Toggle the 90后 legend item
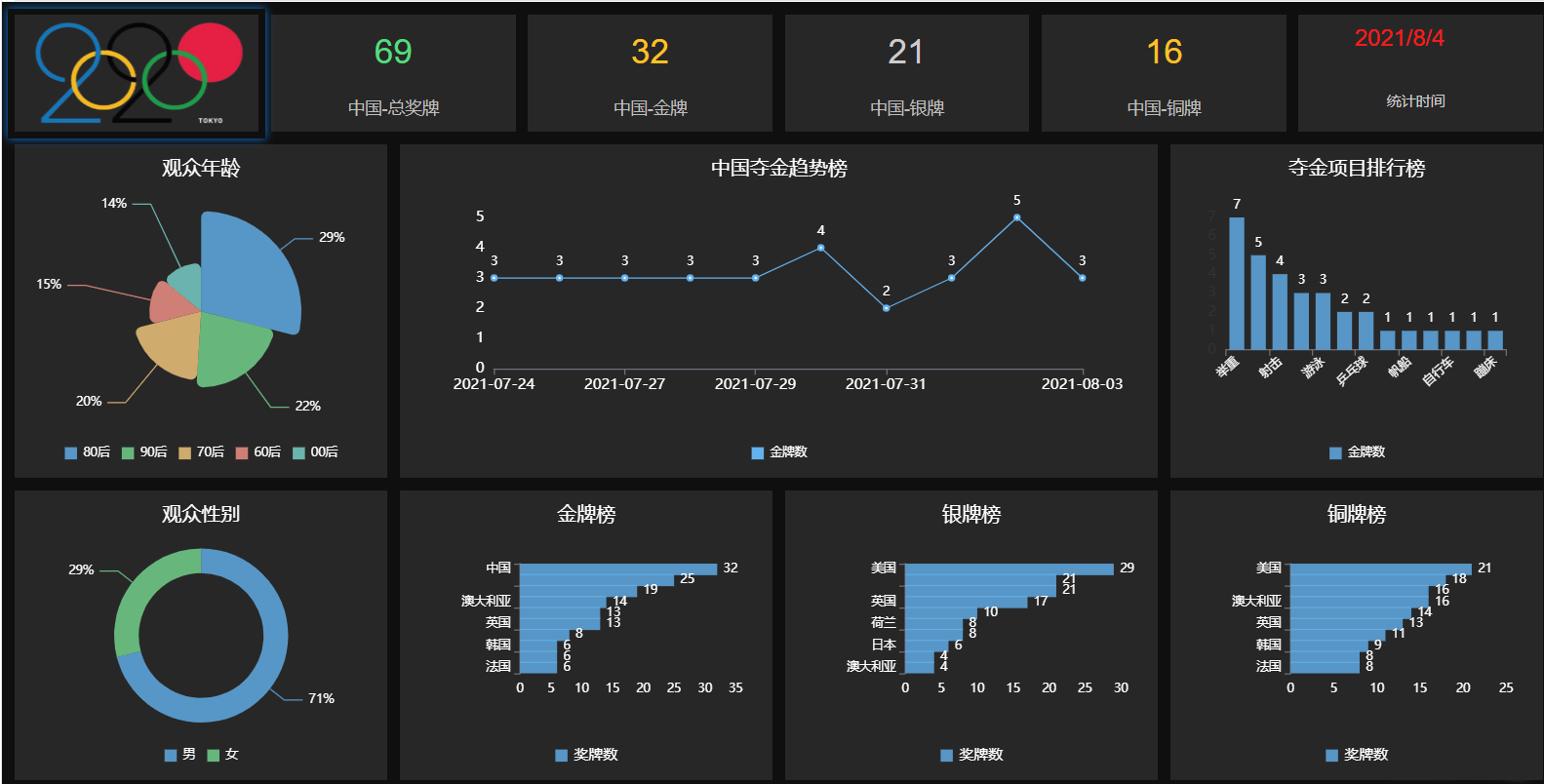 tap(144, 452)
